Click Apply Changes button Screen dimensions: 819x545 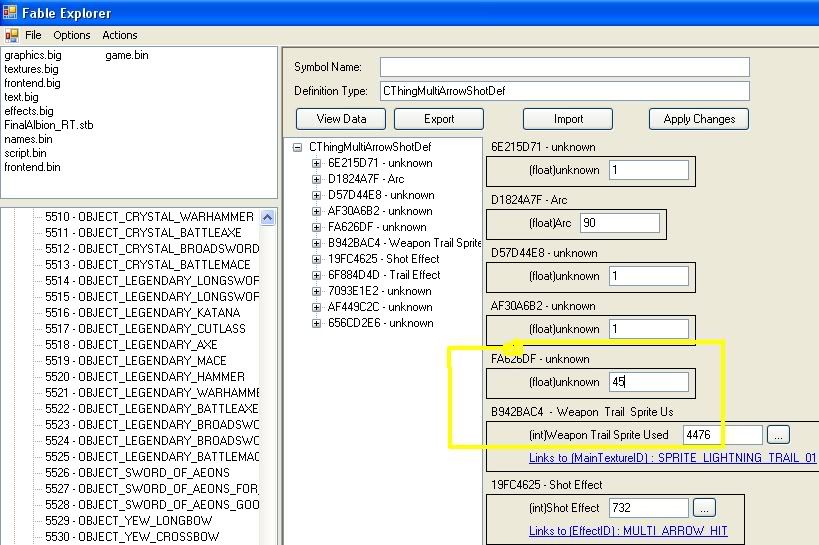tap(699, 119)
